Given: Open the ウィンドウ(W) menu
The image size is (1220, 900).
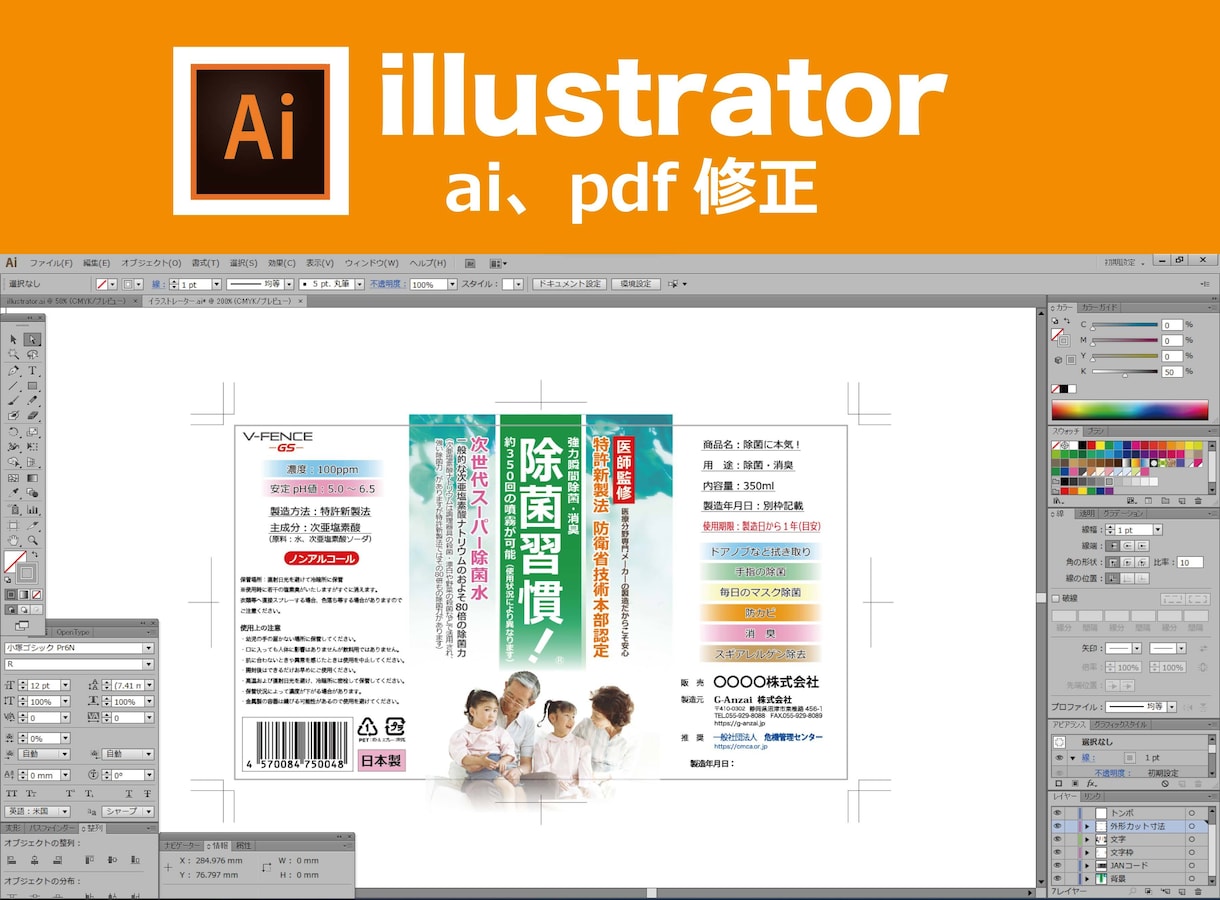Looking at the screenshot, I should 371,263.
